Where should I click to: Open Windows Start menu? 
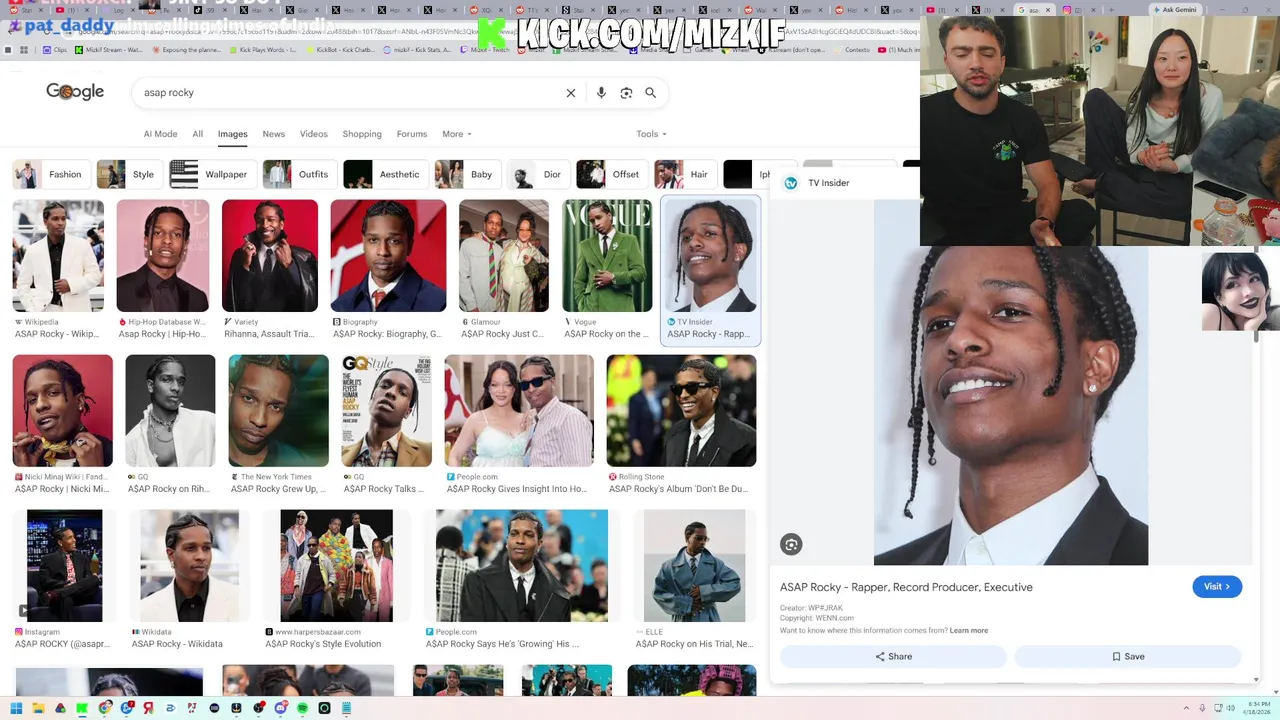(x=16, y=708)
